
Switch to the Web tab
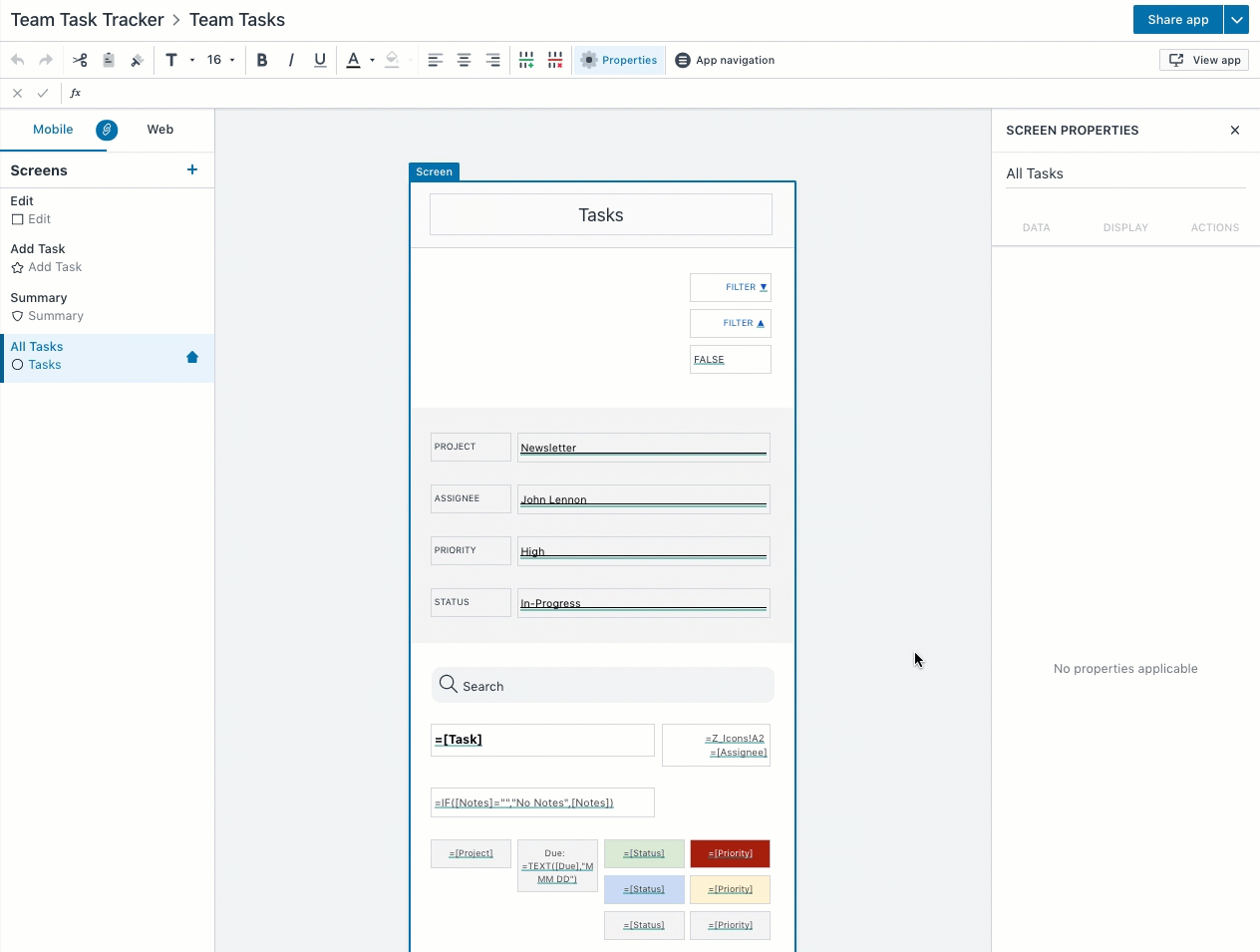159,130
